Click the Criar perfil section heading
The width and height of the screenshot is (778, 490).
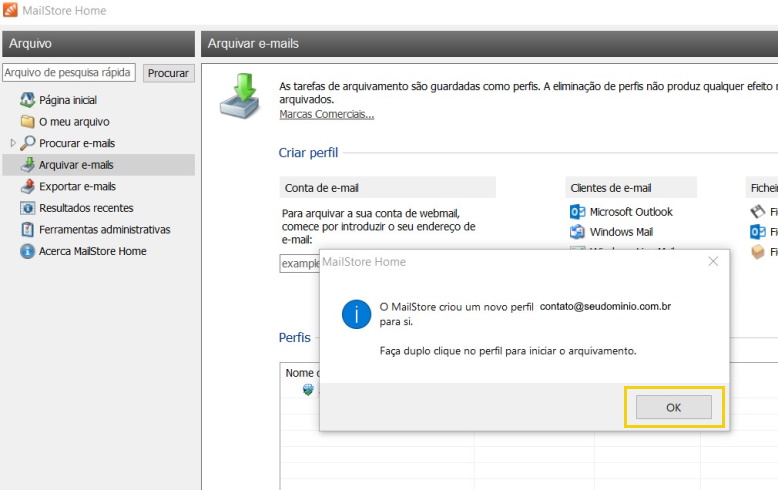pyautogui.click(x=308, y=153)
